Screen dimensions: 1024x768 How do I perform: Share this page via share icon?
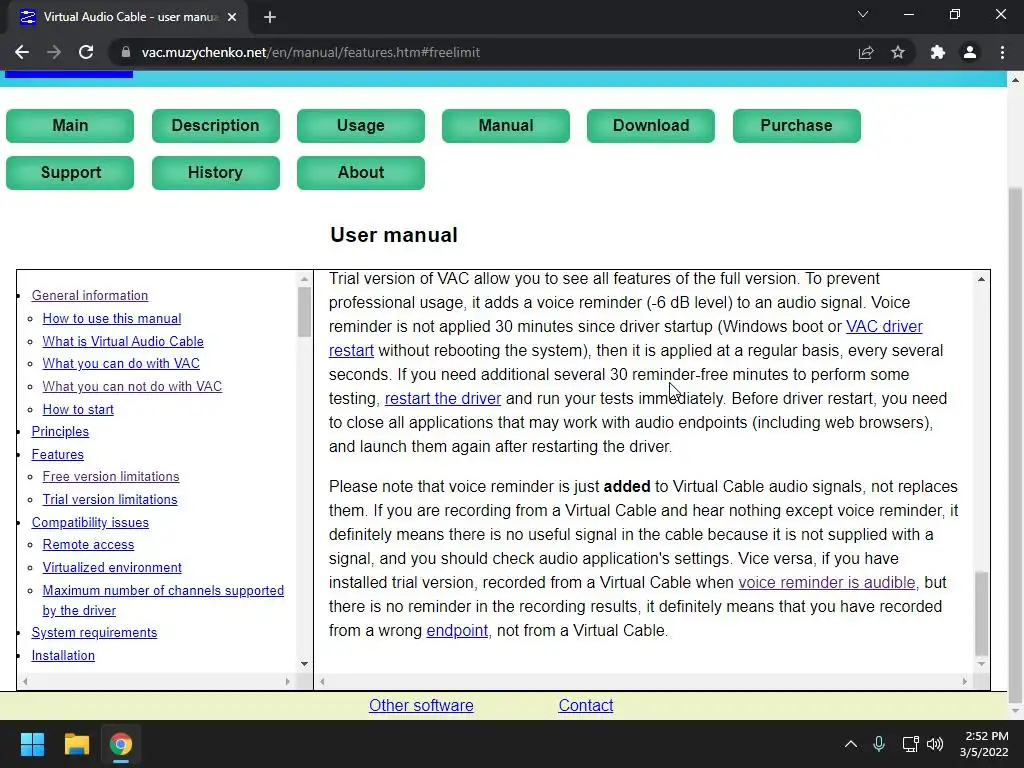tap(866, 52)
